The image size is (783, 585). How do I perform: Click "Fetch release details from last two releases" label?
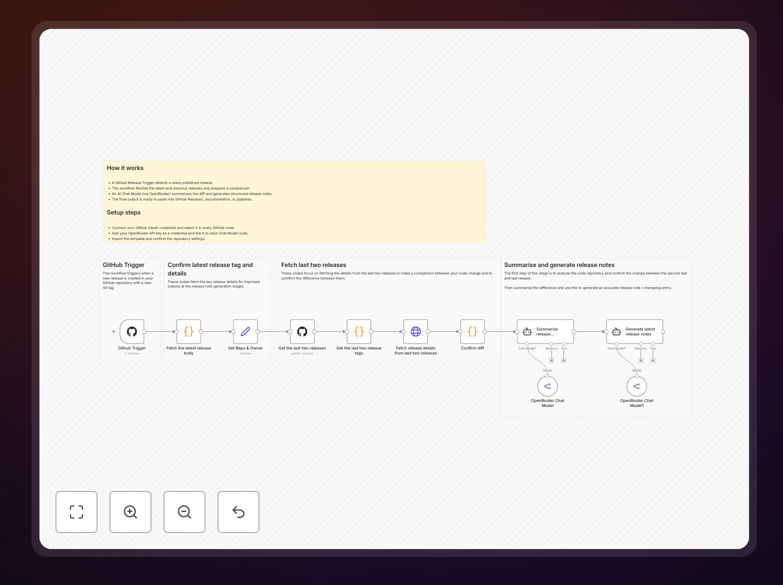415,351
